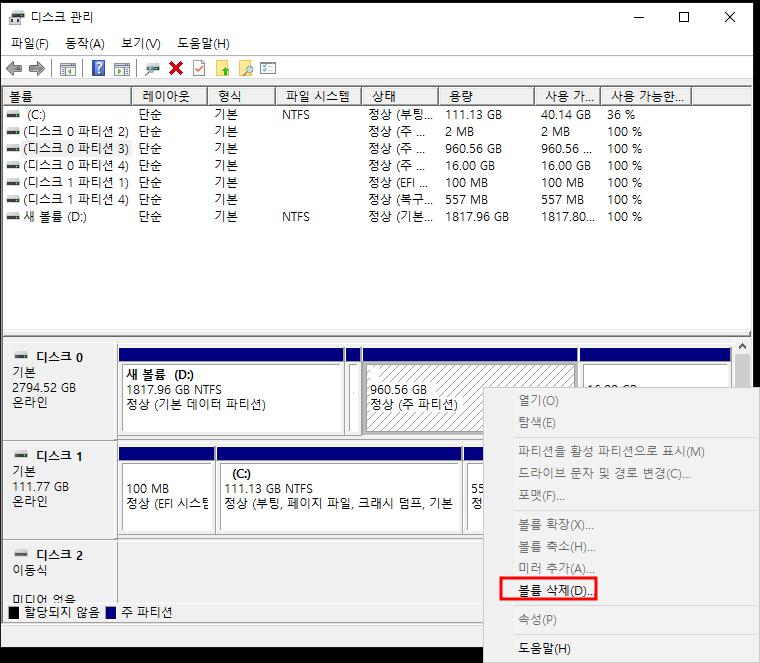
Task: Open the 파일(F) menu
Action: (x=30, y=44)
